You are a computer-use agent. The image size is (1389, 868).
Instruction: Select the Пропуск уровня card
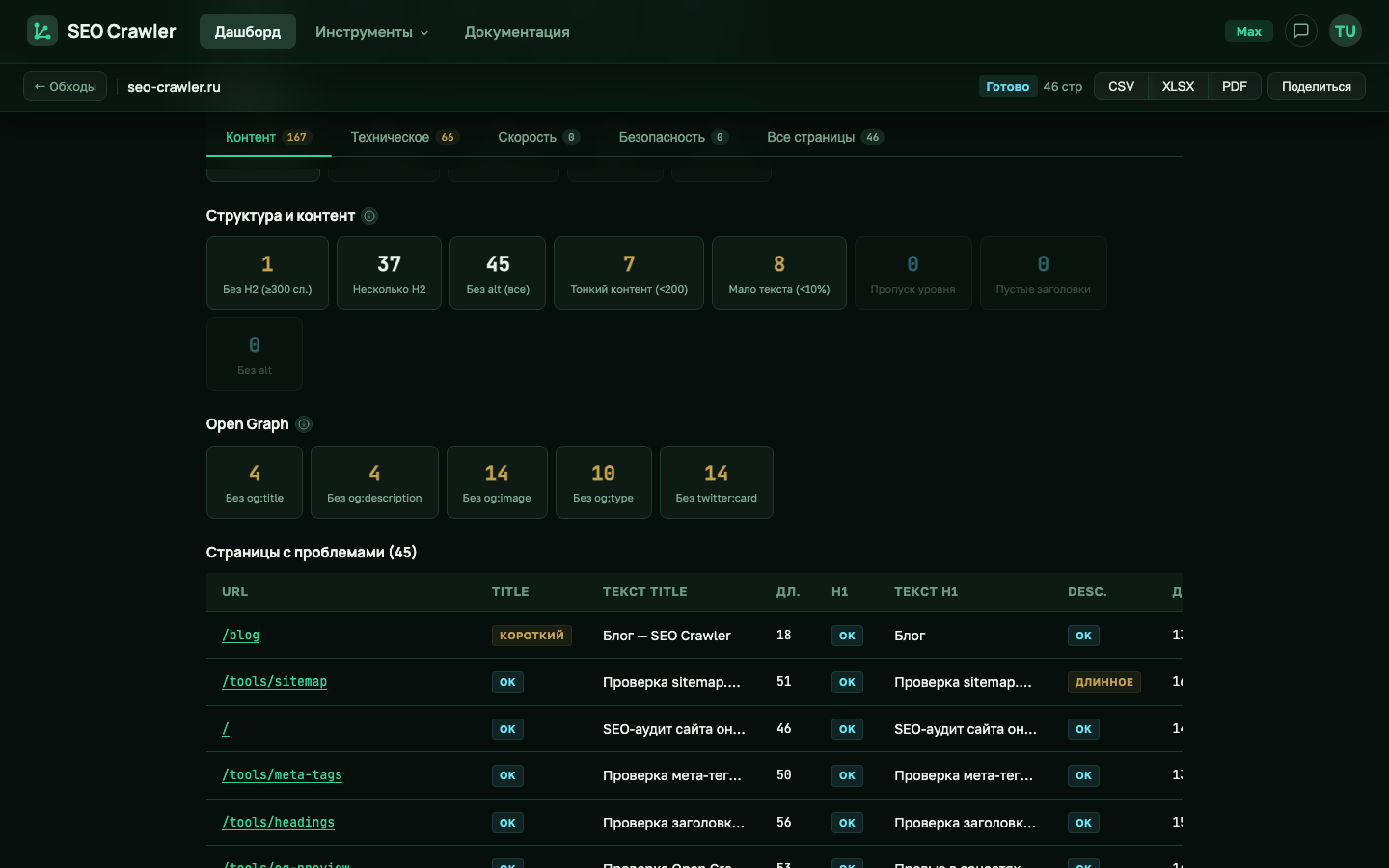pyautogui.click(x=912, y=273)
